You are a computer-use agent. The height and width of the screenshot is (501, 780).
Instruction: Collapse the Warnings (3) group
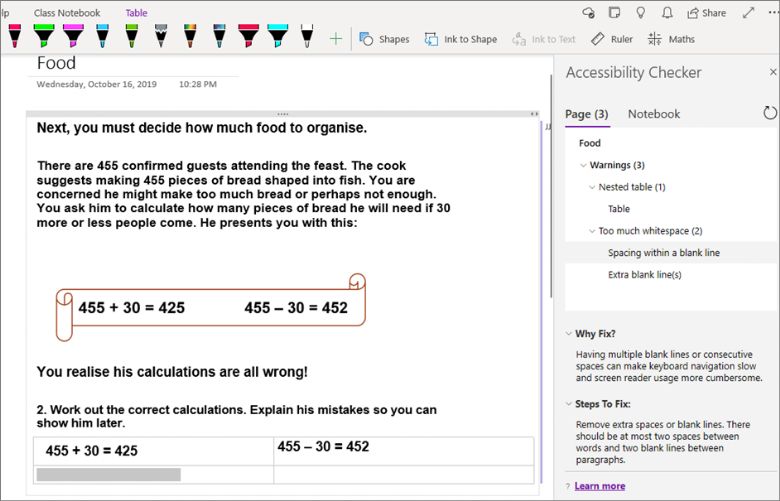tap(584, 165)
